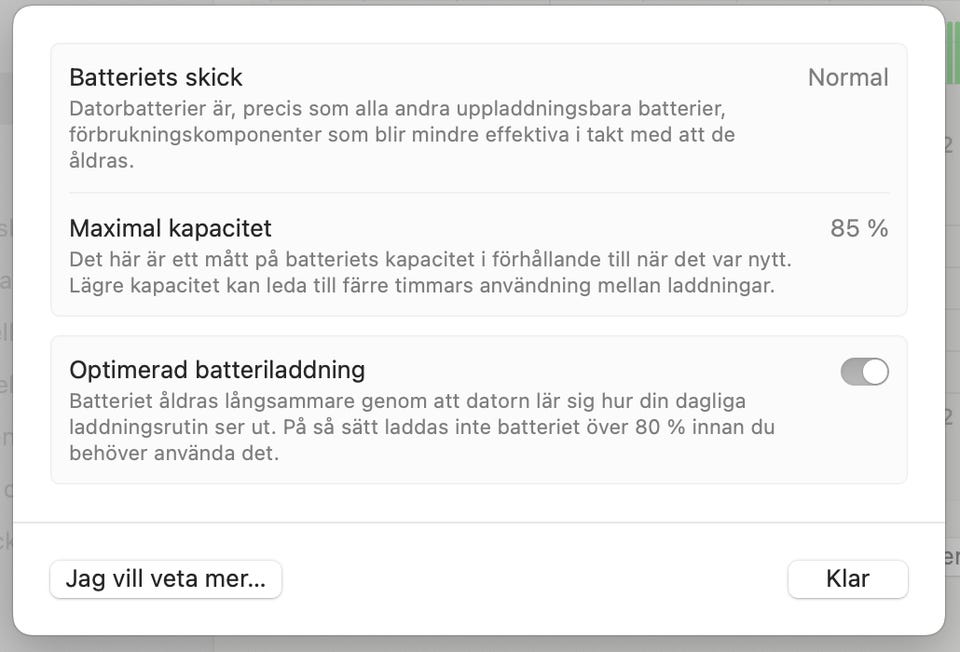Click the Batteriets skick heading
The image size is (960, 652).
[x=156, y=77]
